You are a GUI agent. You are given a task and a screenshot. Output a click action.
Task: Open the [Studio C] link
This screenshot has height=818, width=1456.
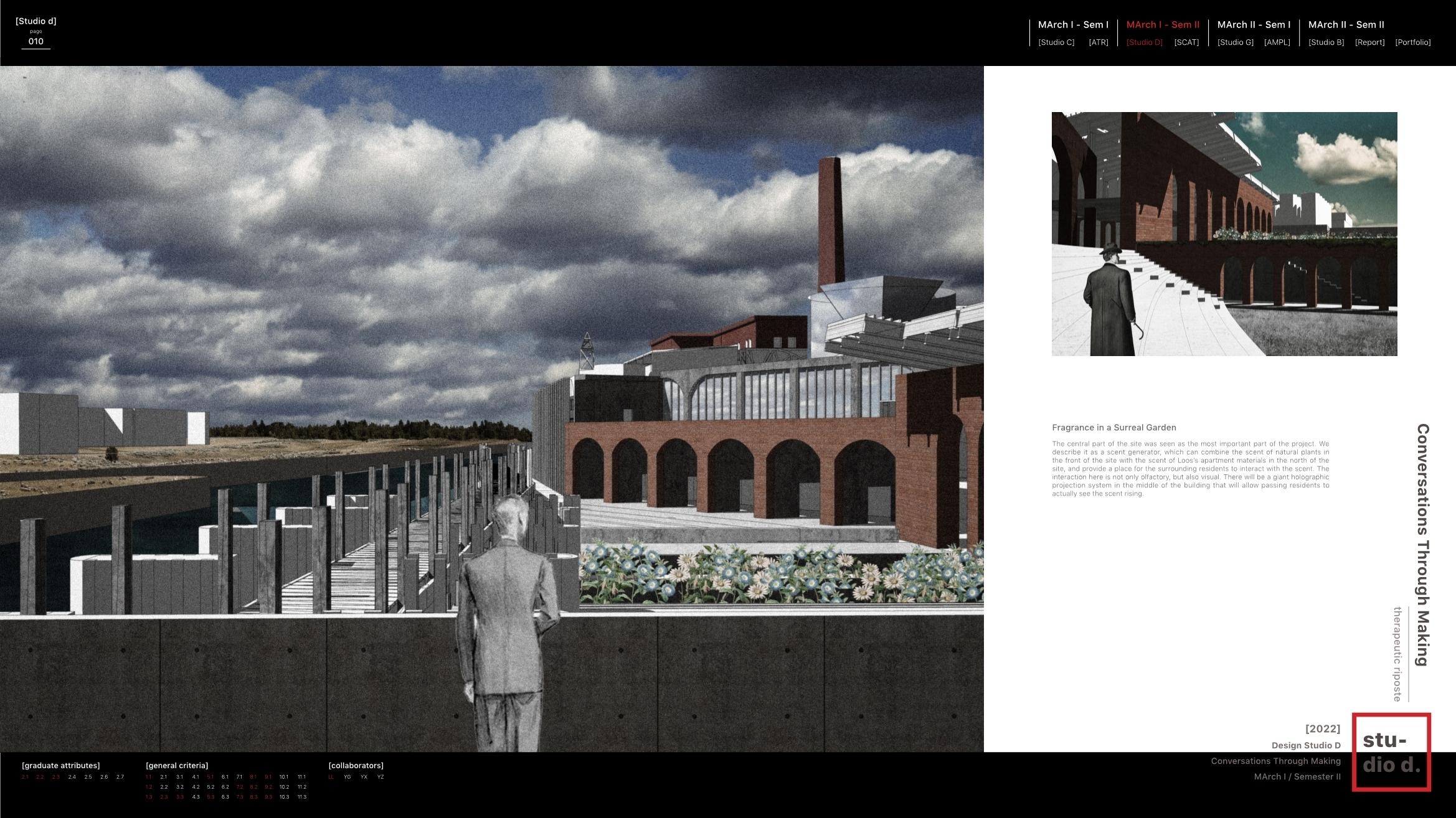tap(1056, 42)
